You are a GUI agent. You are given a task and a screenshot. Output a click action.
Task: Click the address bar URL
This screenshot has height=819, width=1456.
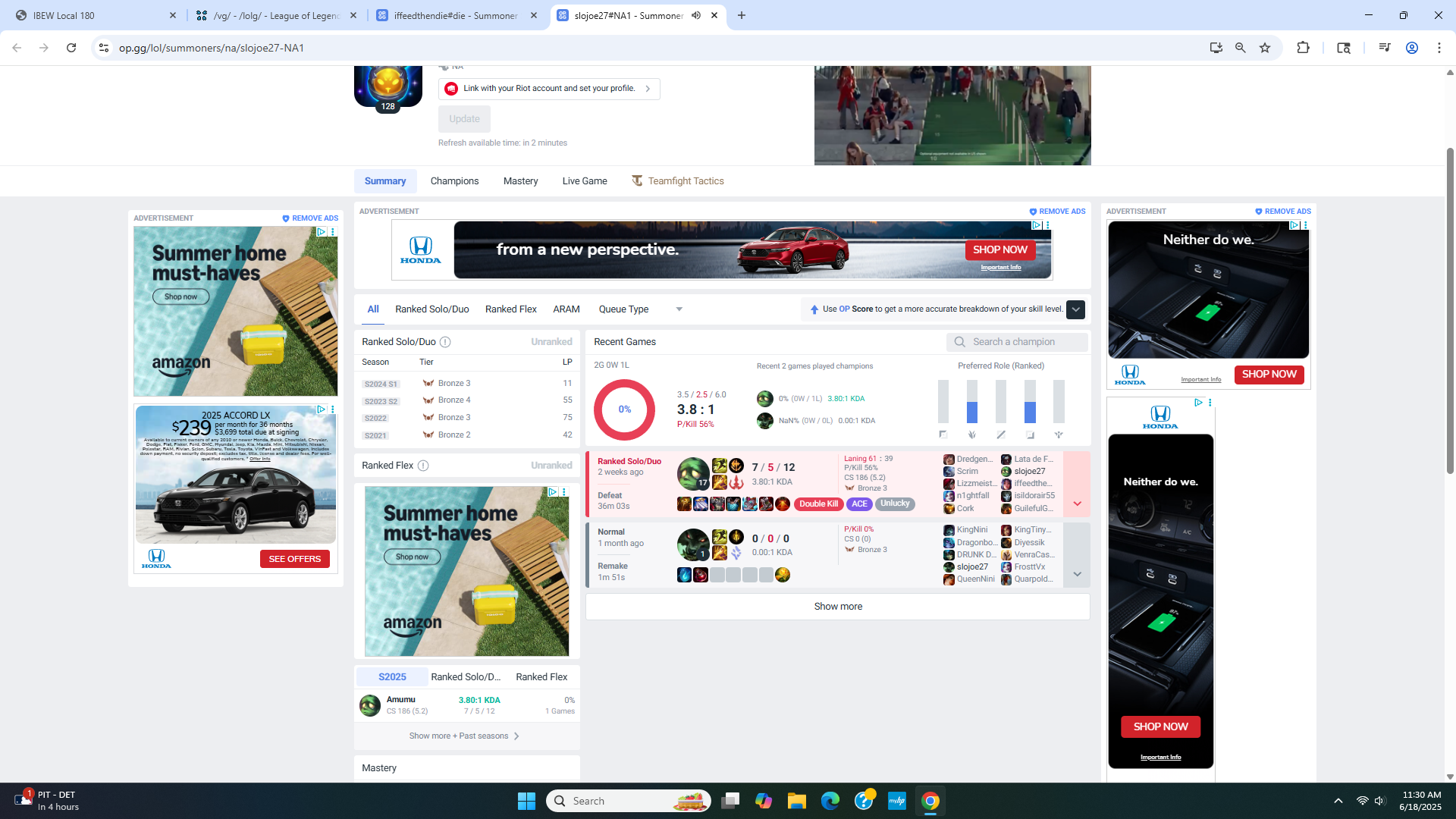(x=212, y=48)
